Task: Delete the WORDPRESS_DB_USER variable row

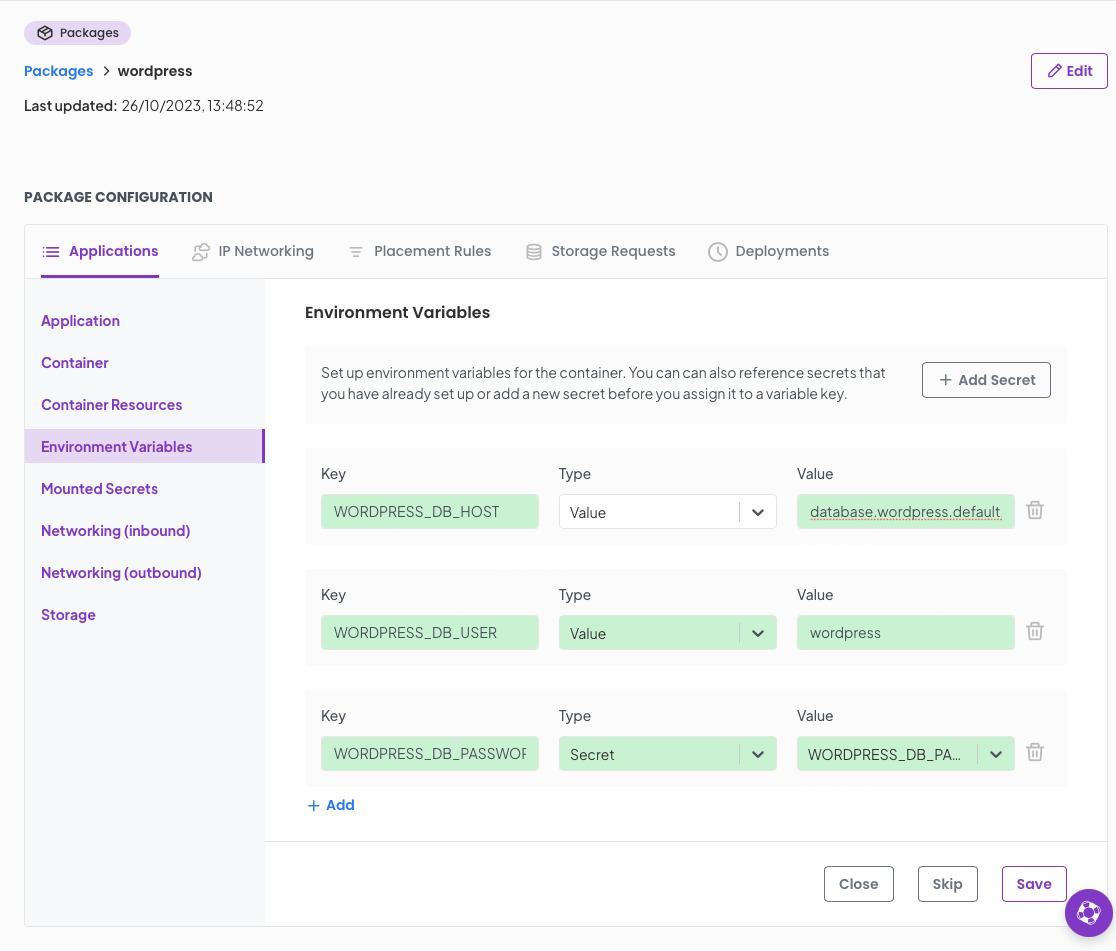Action: (1035, 631)
